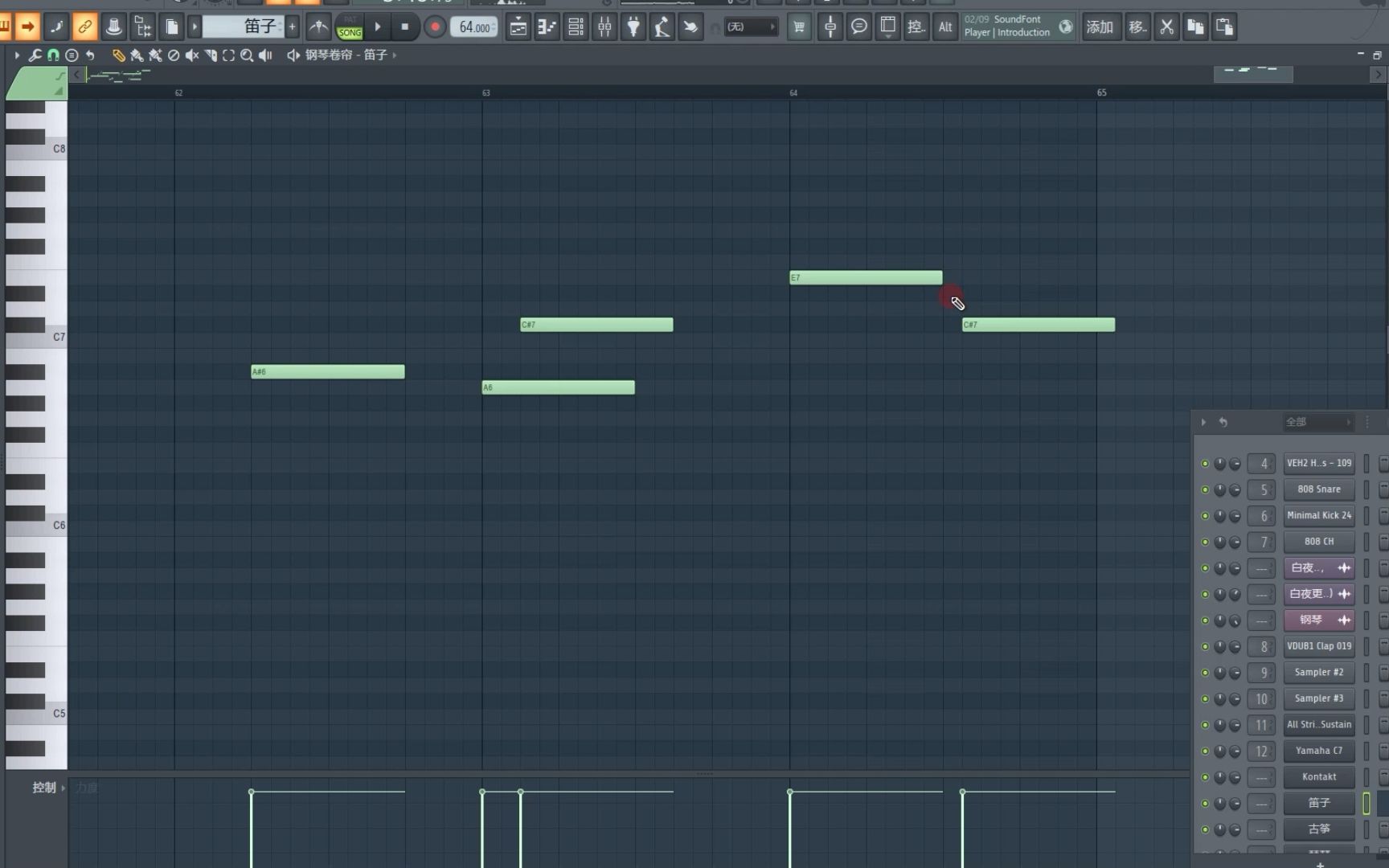
Task: Open the Mixer from the toolbar
Action: [604, 27]
